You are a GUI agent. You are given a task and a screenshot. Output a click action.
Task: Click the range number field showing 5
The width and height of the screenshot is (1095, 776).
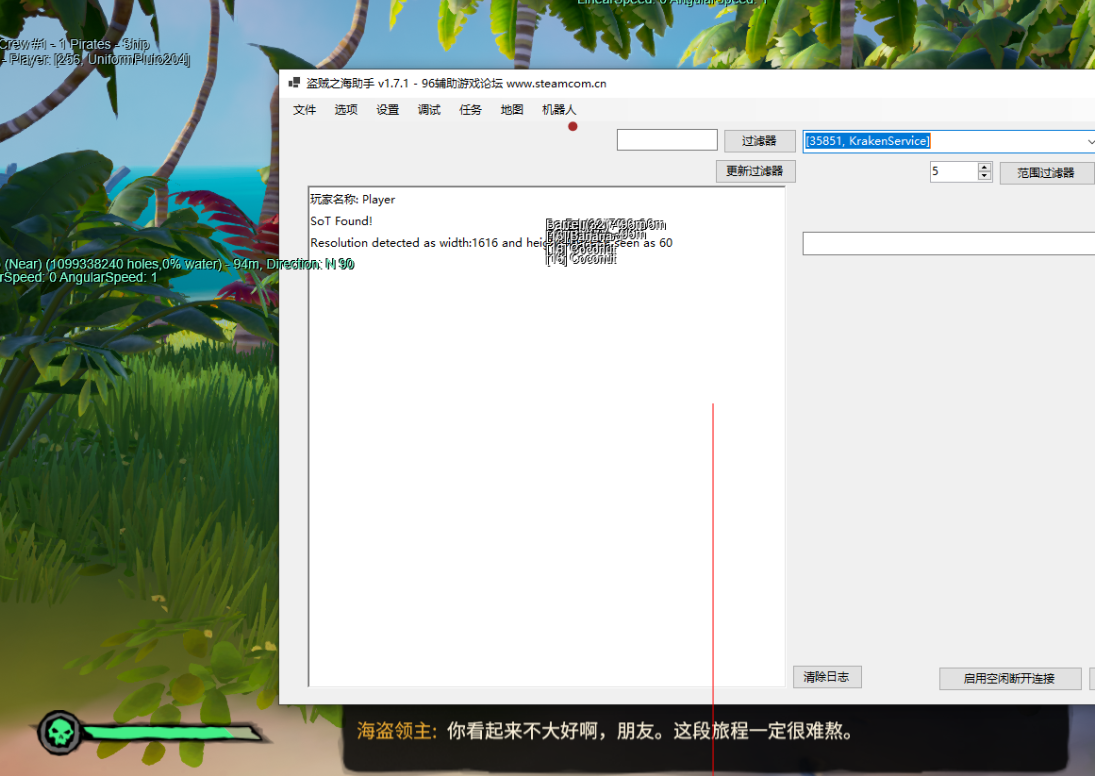(x=954, y=171)
